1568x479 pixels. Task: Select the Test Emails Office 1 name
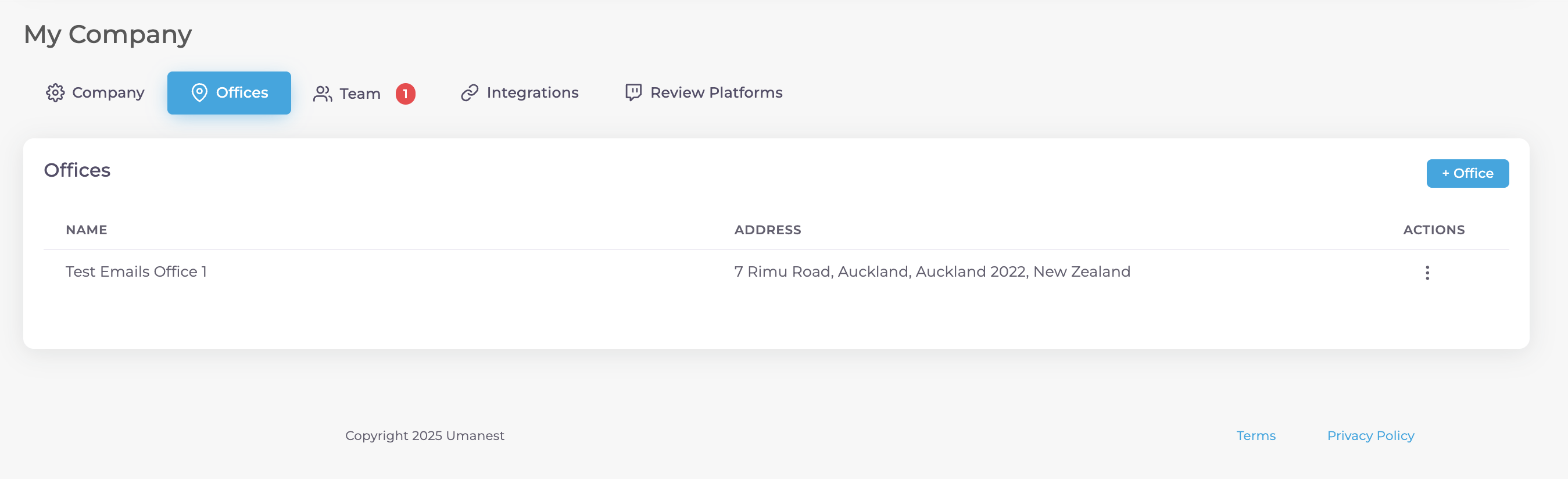pos(137,271)
